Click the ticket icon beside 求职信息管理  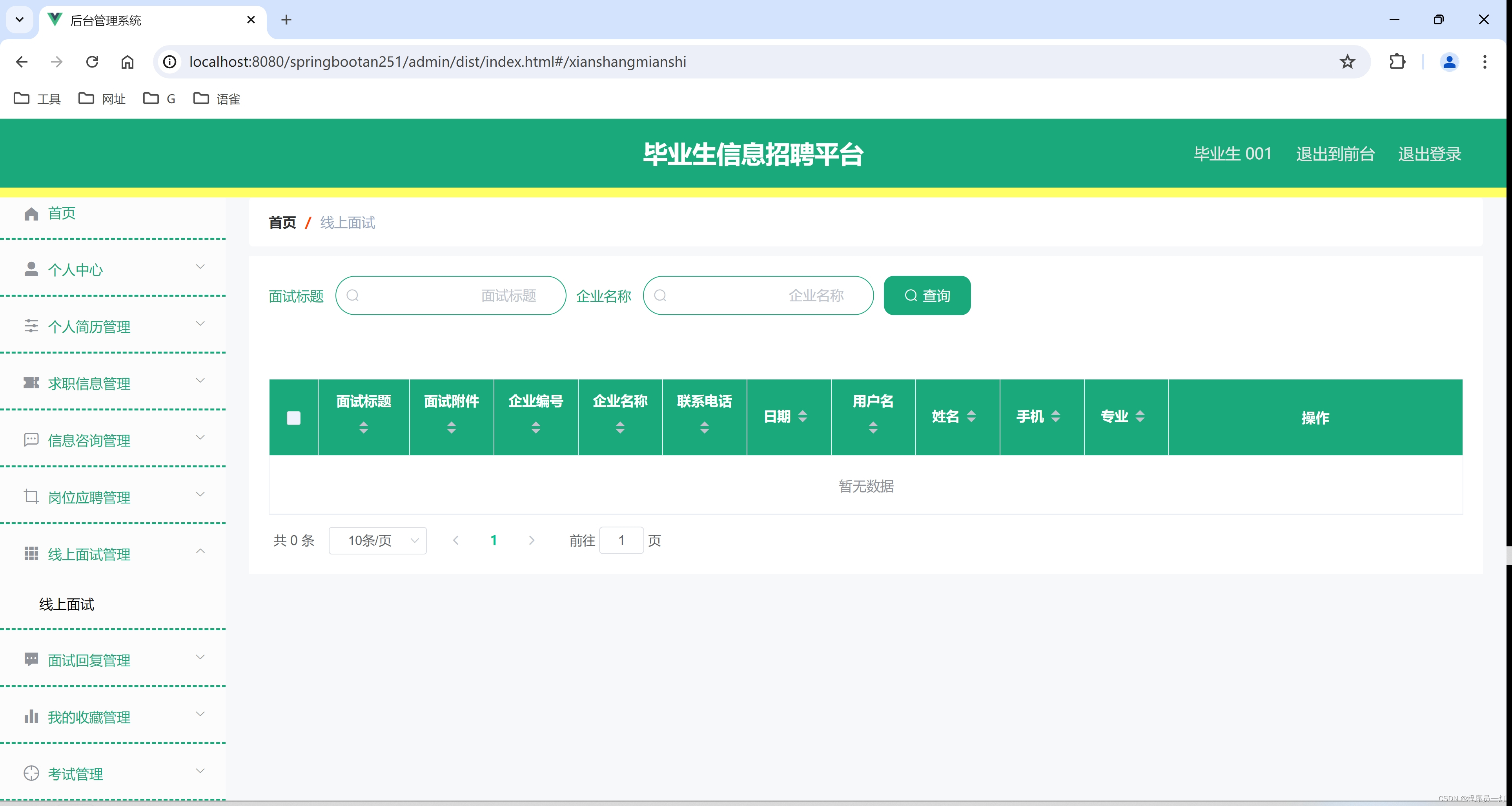(x=31, y=383)
